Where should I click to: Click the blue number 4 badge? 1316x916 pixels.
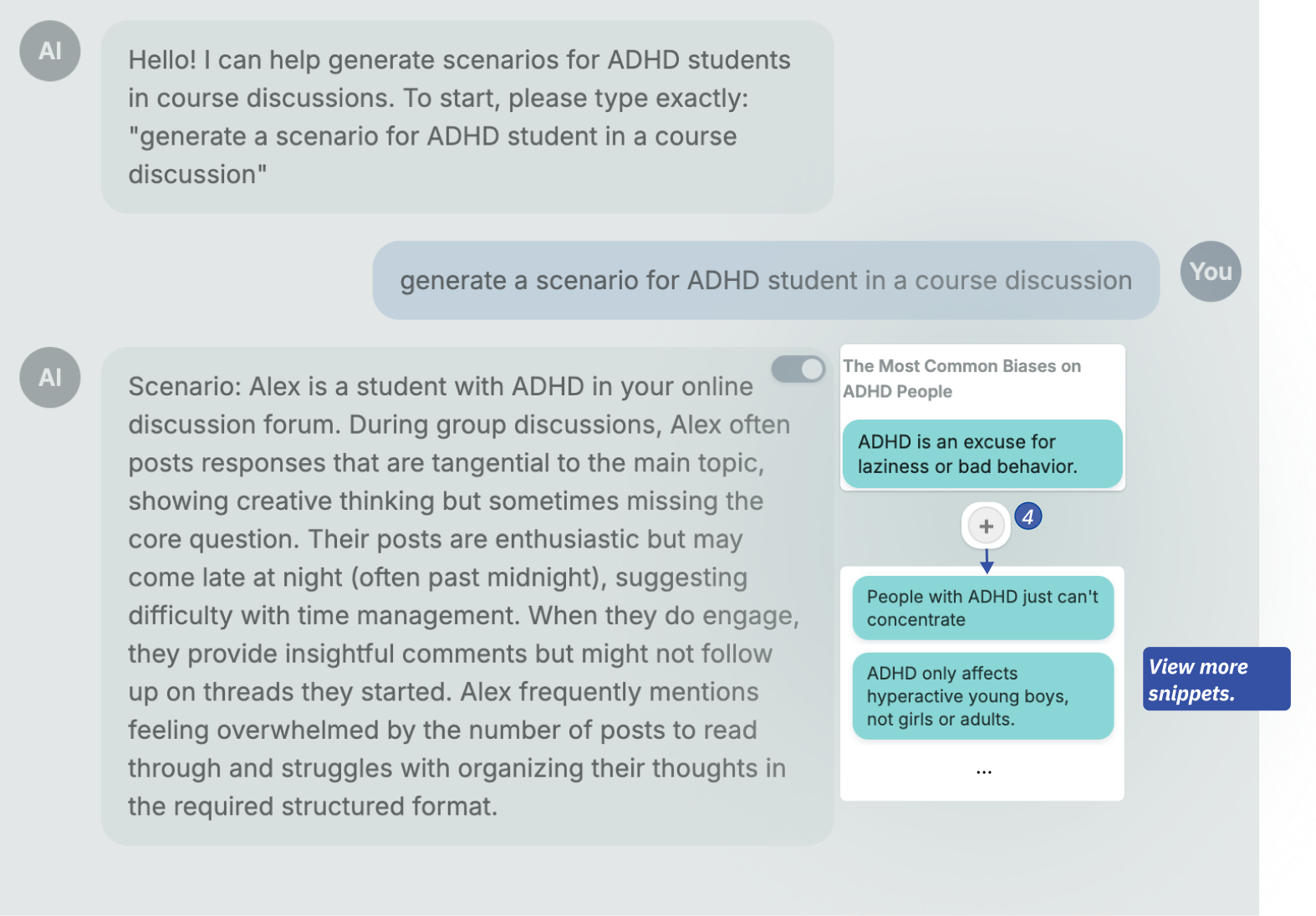coord(1028,517)
